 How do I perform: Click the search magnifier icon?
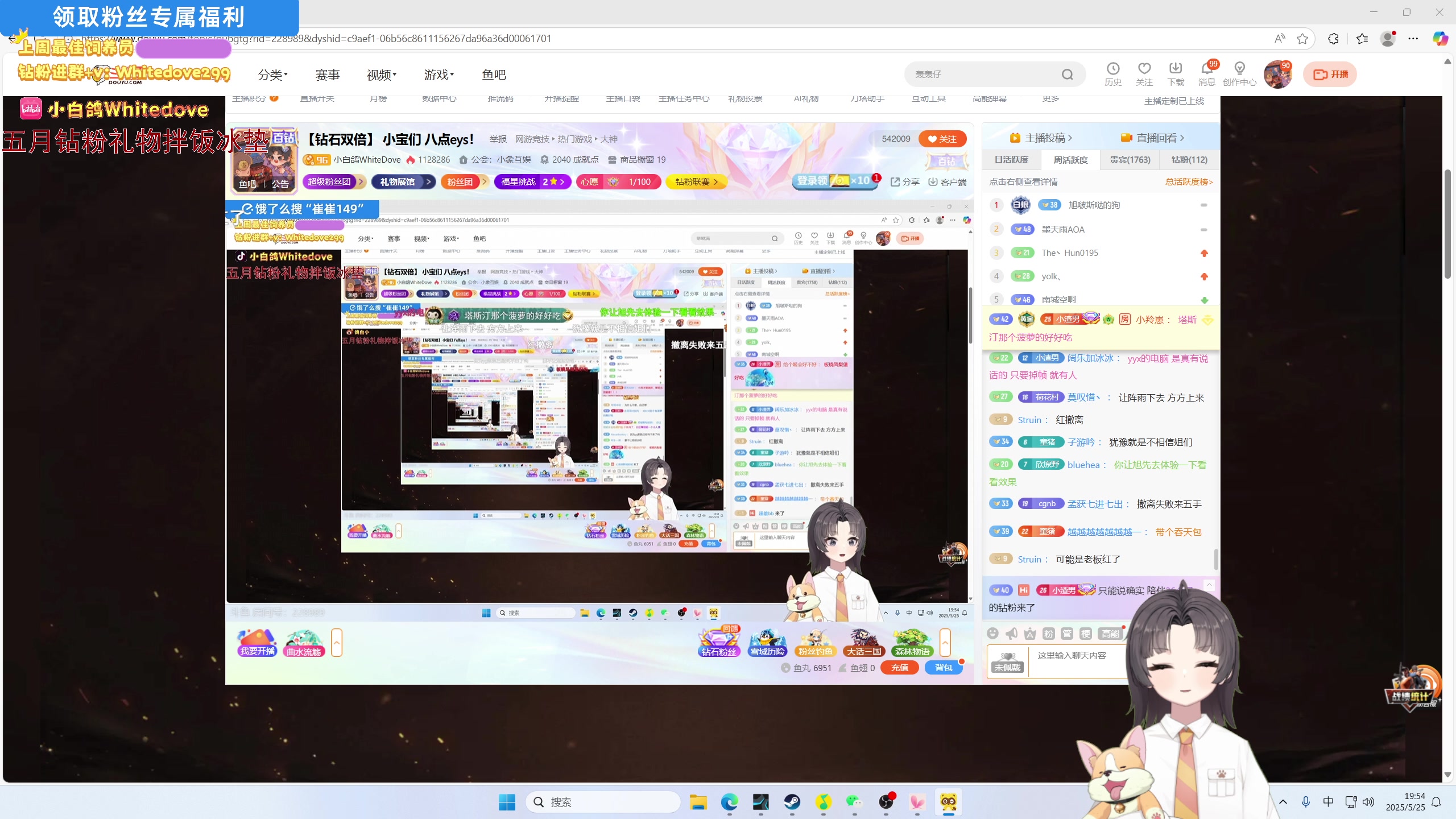point(1067,75)
